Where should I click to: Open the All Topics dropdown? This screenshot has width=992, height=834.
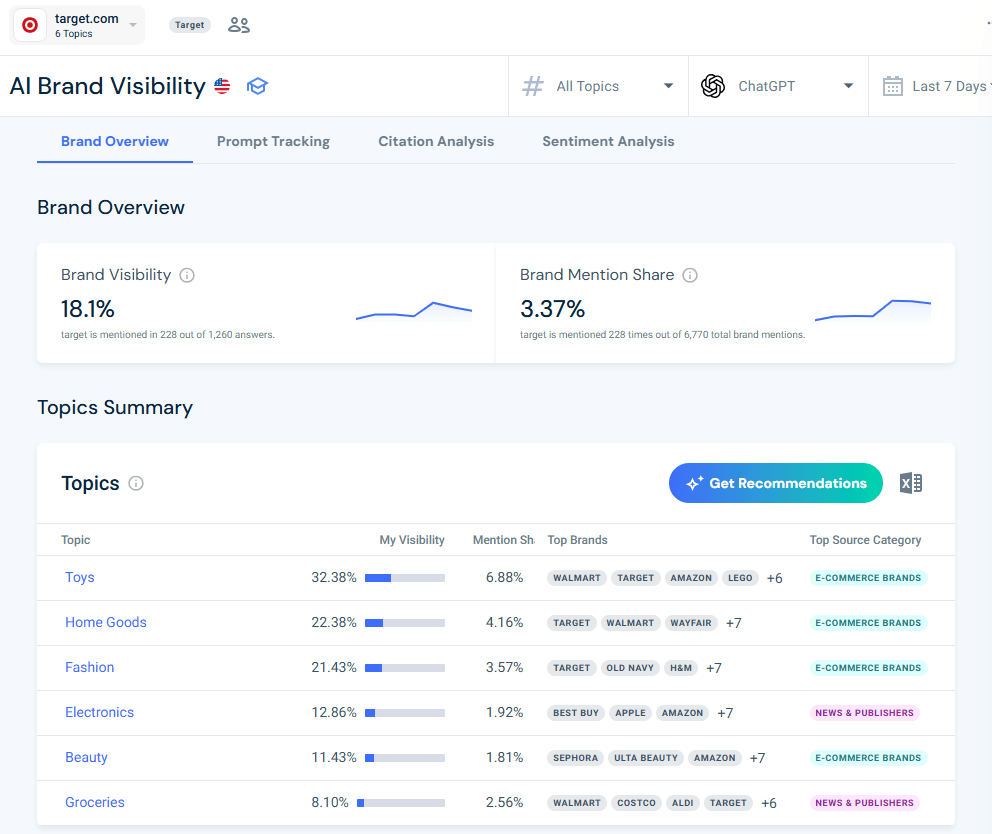(x=598, y=86)
